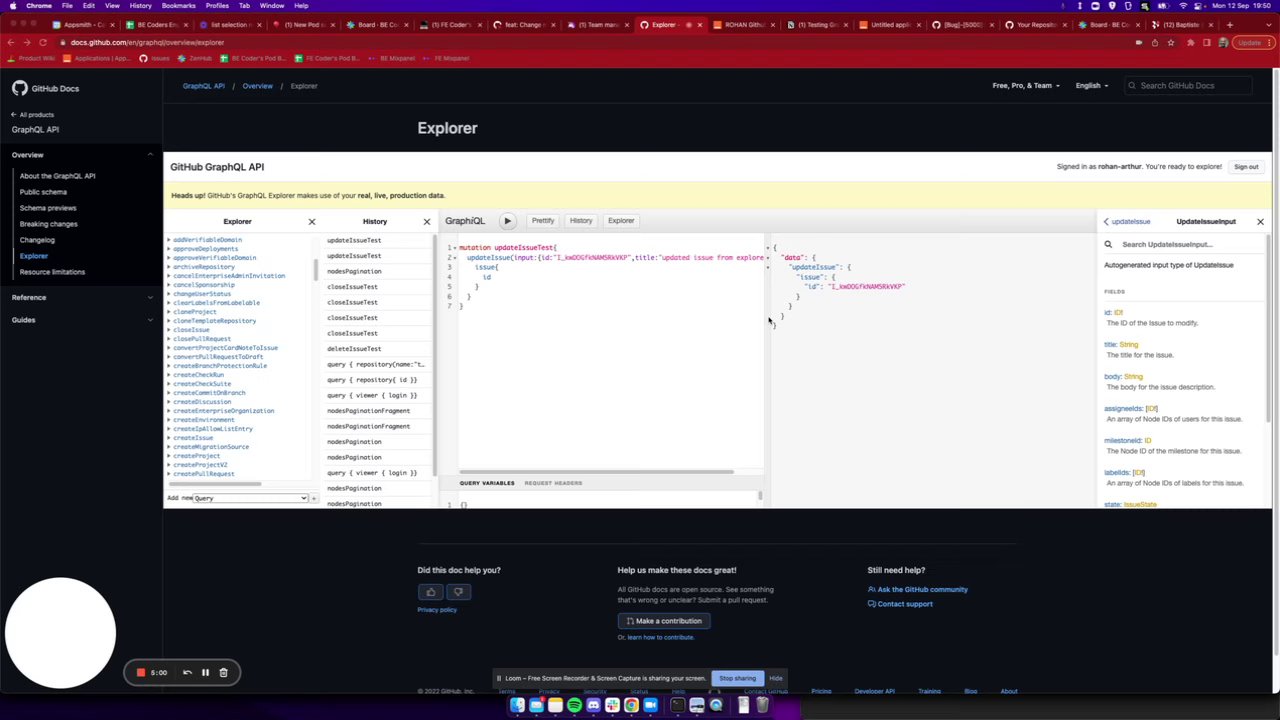The width and height of the screenshot is (1280, 720).
Task: Restart the Loom recording
Action: tap(187, 672)
